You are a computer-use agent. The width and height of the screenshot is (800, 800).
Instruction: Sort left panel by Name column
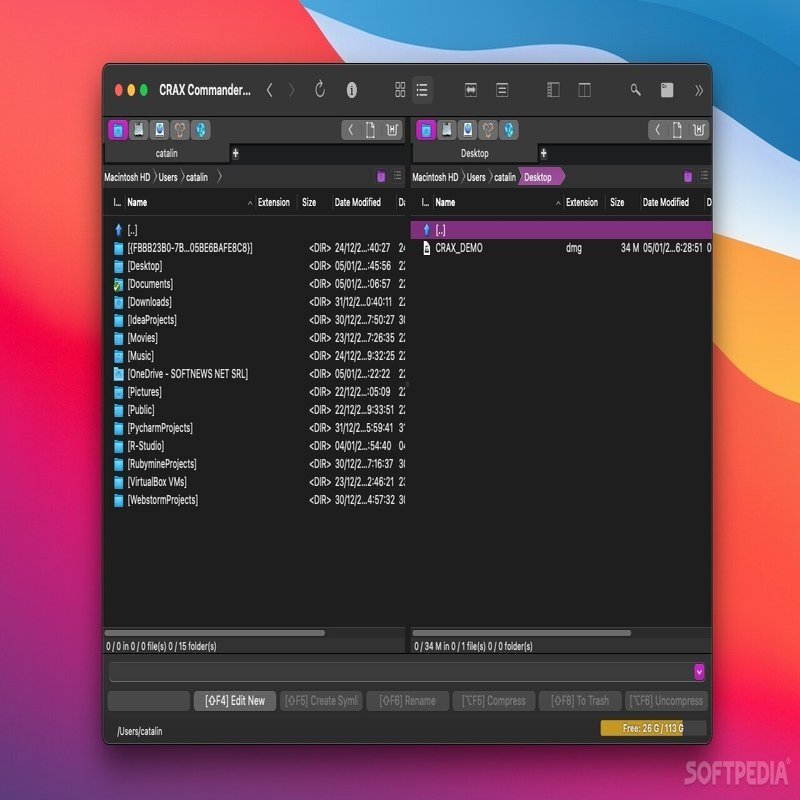[x=189, y=203]
